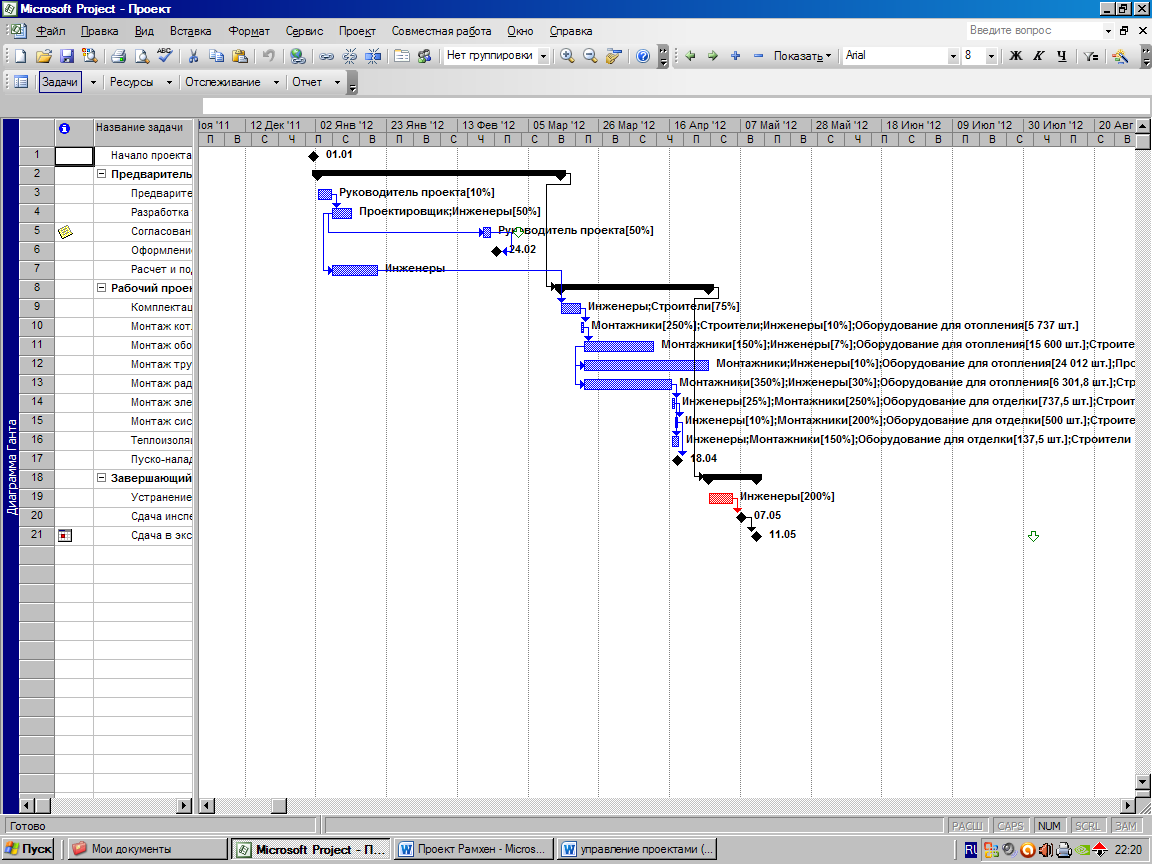The image size is (1152, 864).
Task: Assign Resources people icon
Action: tap(424, 56)
